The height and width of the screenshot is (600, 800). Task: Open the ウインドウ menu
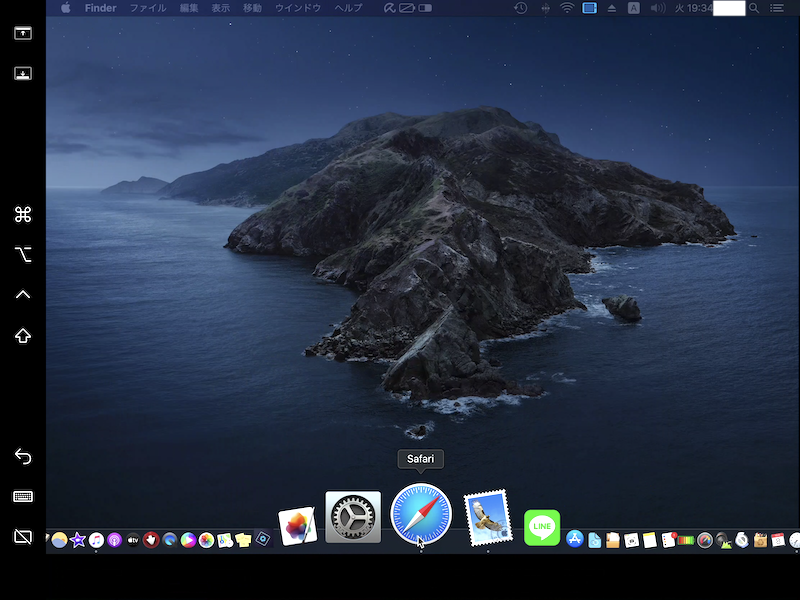(298, 8)
